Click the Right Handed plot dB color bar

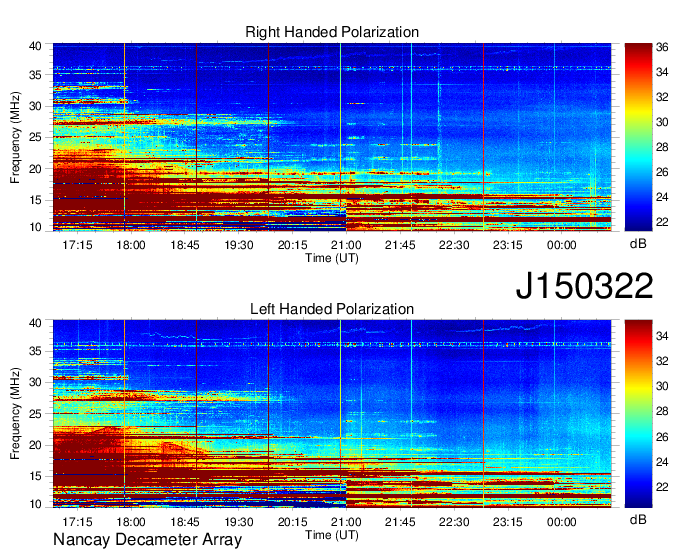pyautogui.click(x=638, y=137)
